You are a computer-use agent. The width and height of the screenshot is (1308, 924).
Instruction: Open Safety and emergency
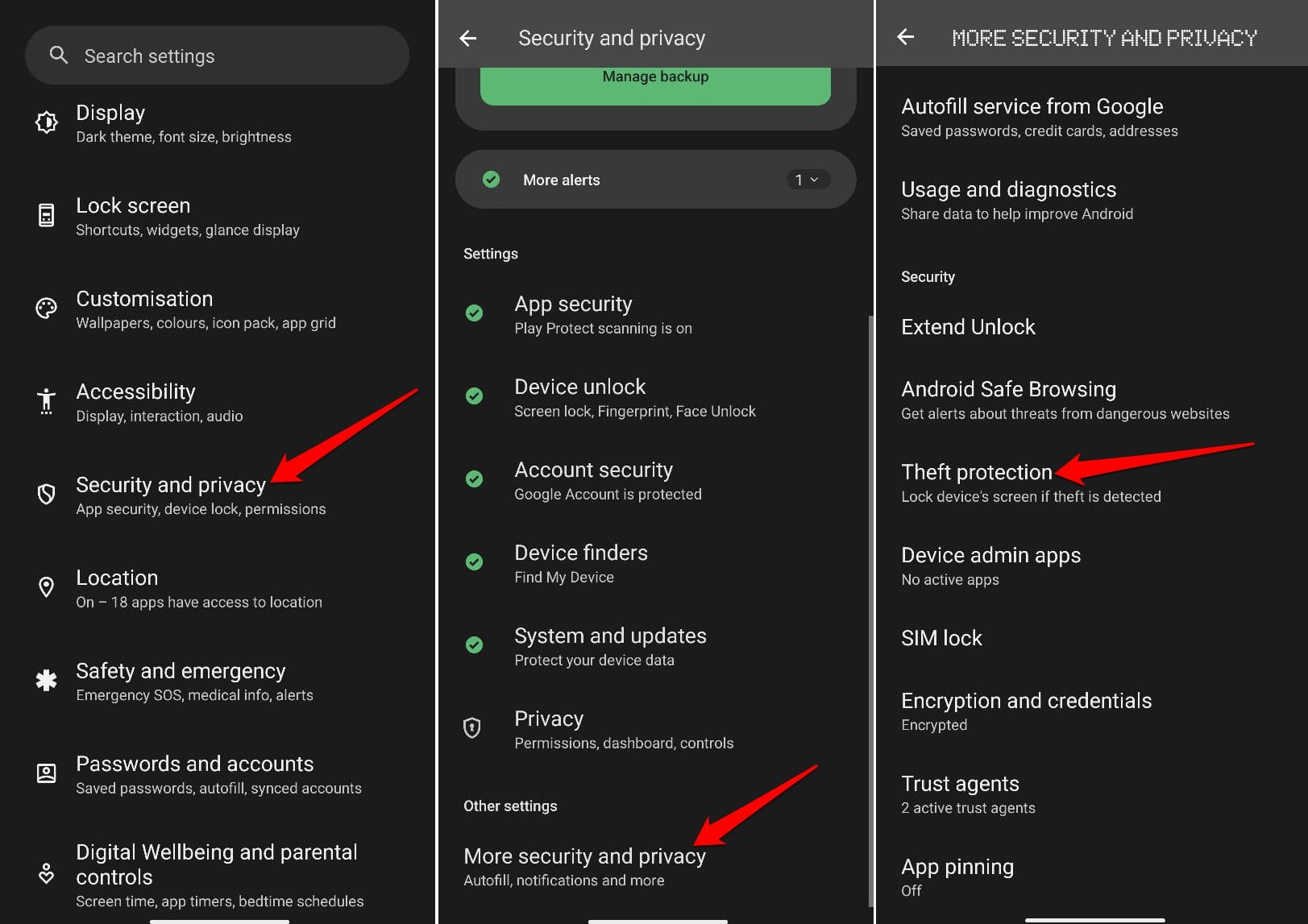(218, 682)
